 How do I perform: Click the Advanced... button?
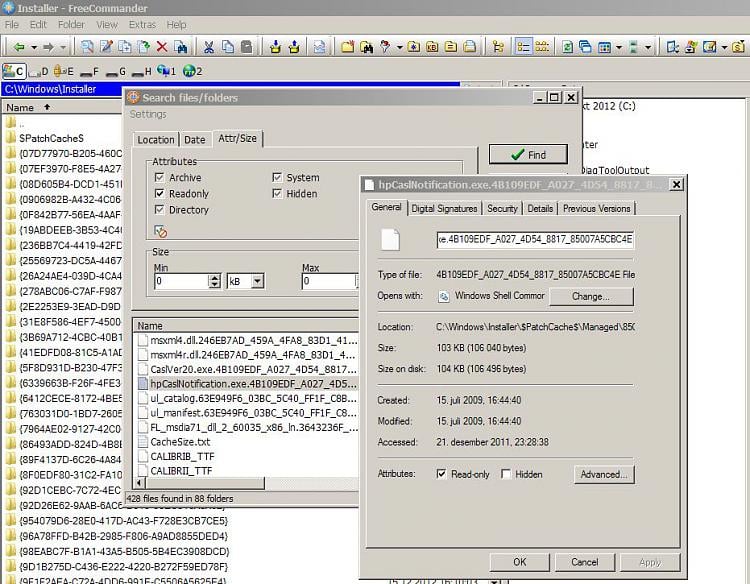pyautogui.click(x=604, y=474)
